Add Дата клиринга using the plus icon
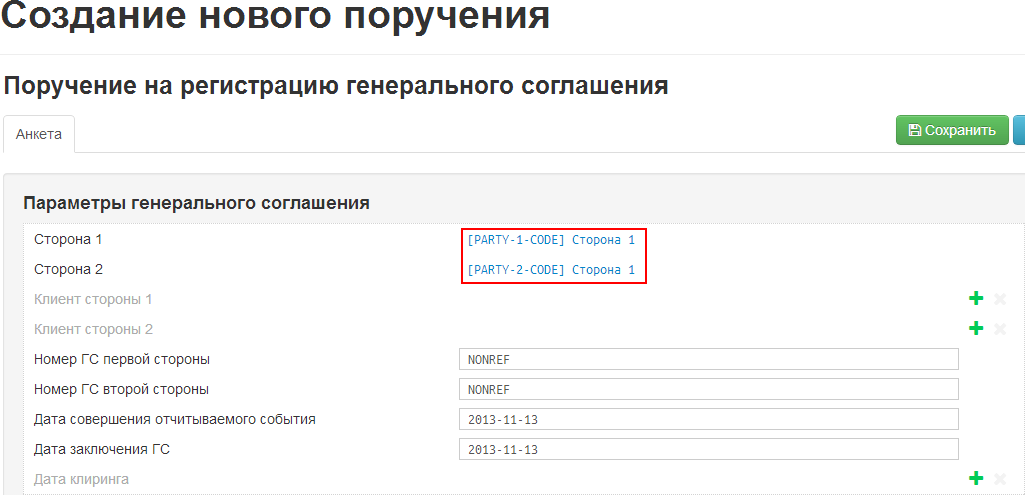Viewport: 1025px width, 495px height. (x=976, y=479)
